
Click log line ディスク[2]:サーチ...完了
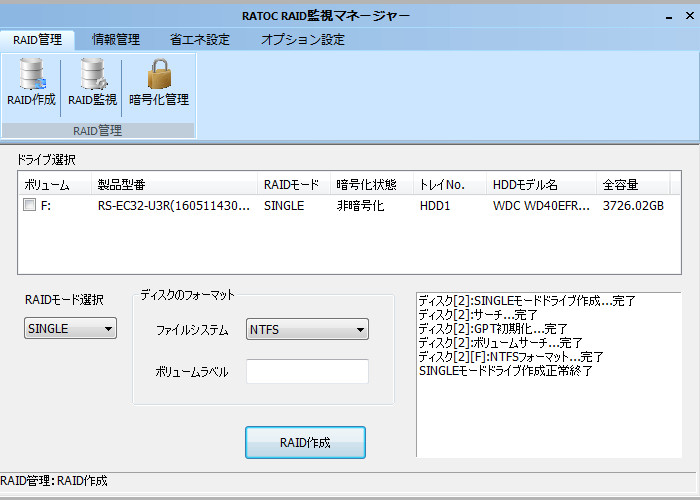(478, 315)
